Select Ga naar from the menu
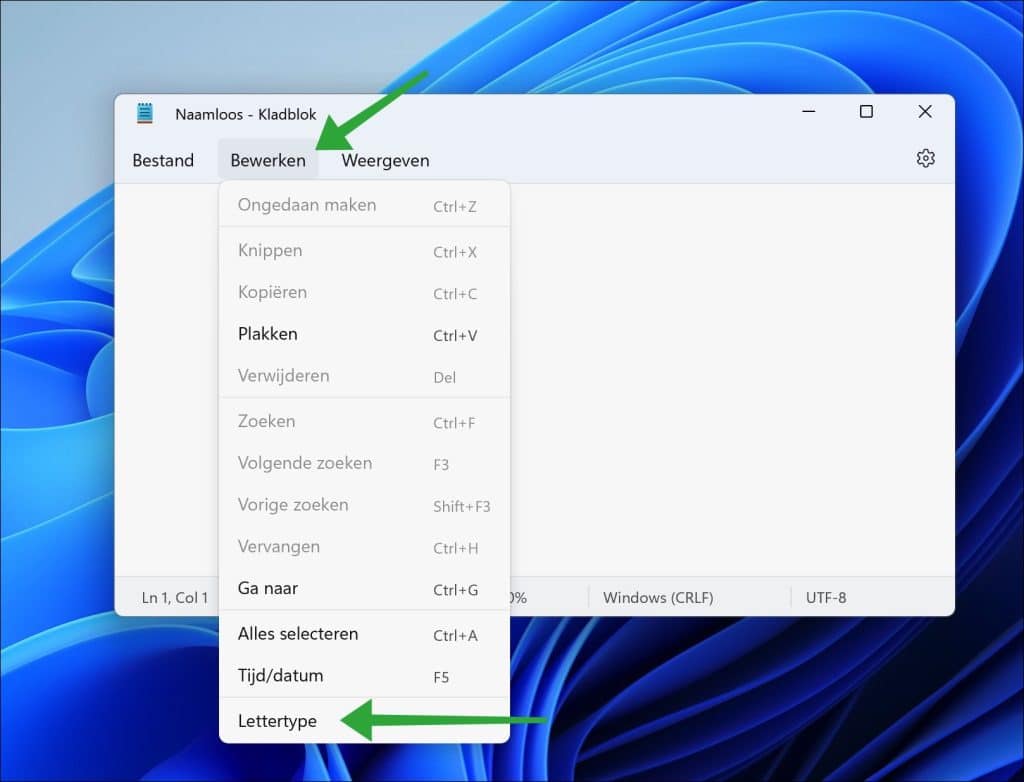 268,589
